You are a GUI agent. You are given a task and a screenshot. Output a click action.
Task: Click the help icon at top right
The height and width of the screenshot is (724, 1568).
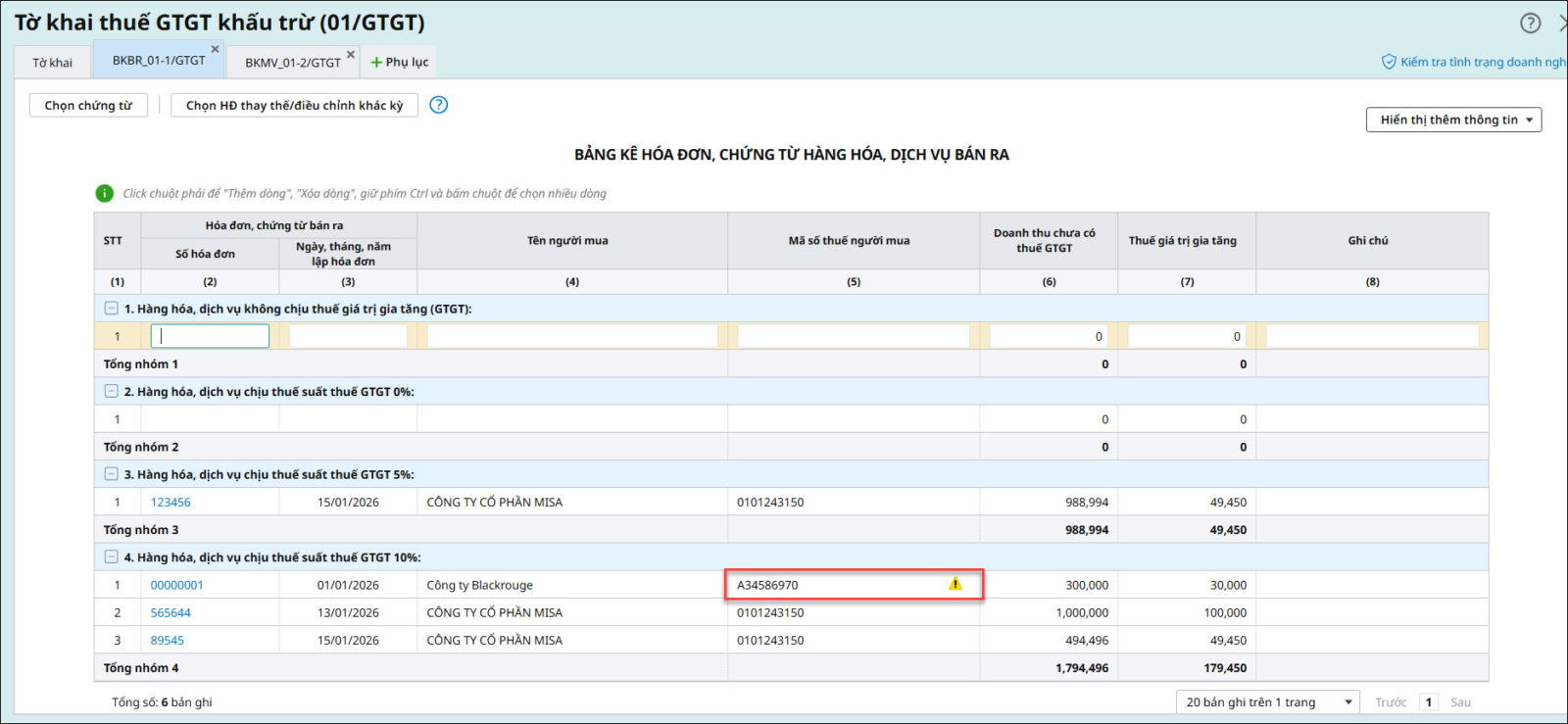[1530, 23]
